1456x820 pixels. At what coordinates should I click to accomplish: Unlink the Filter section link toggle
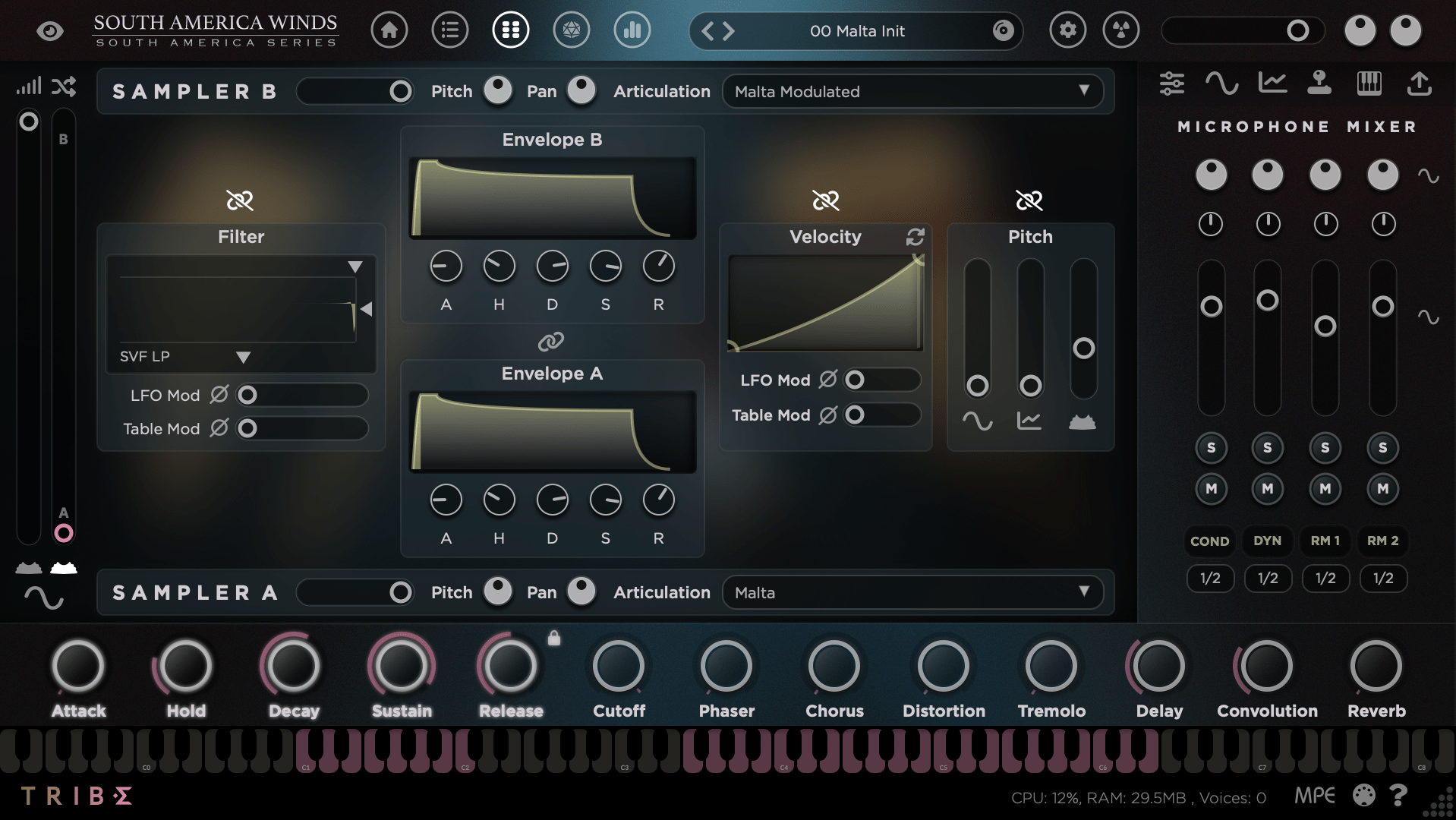241,200
